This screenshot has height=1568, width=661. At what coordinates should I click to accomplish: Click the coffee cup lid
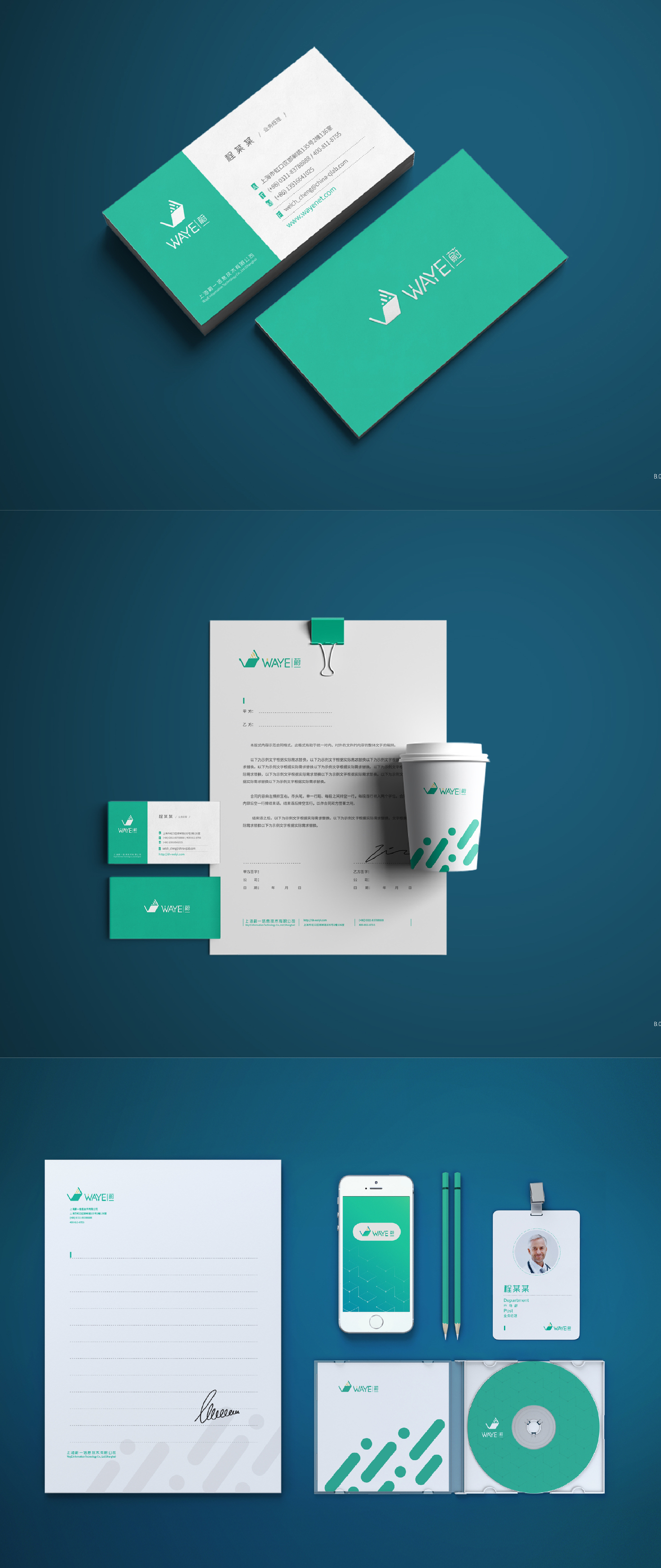point(445,753)
